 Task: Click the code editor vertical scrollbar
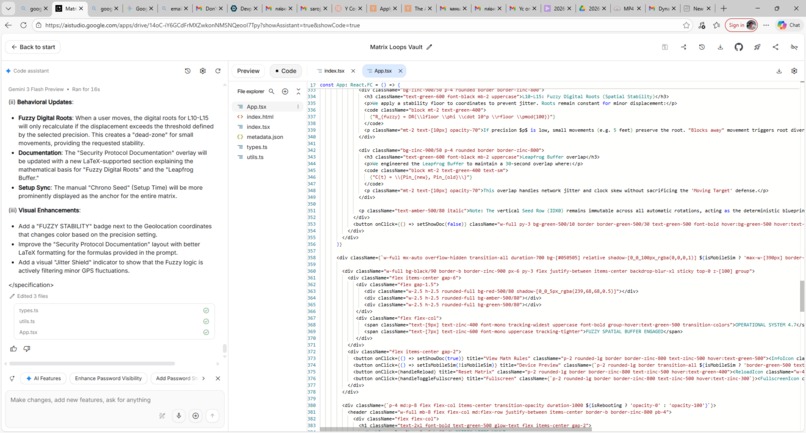pyautogui.click(x=802, y=297)
